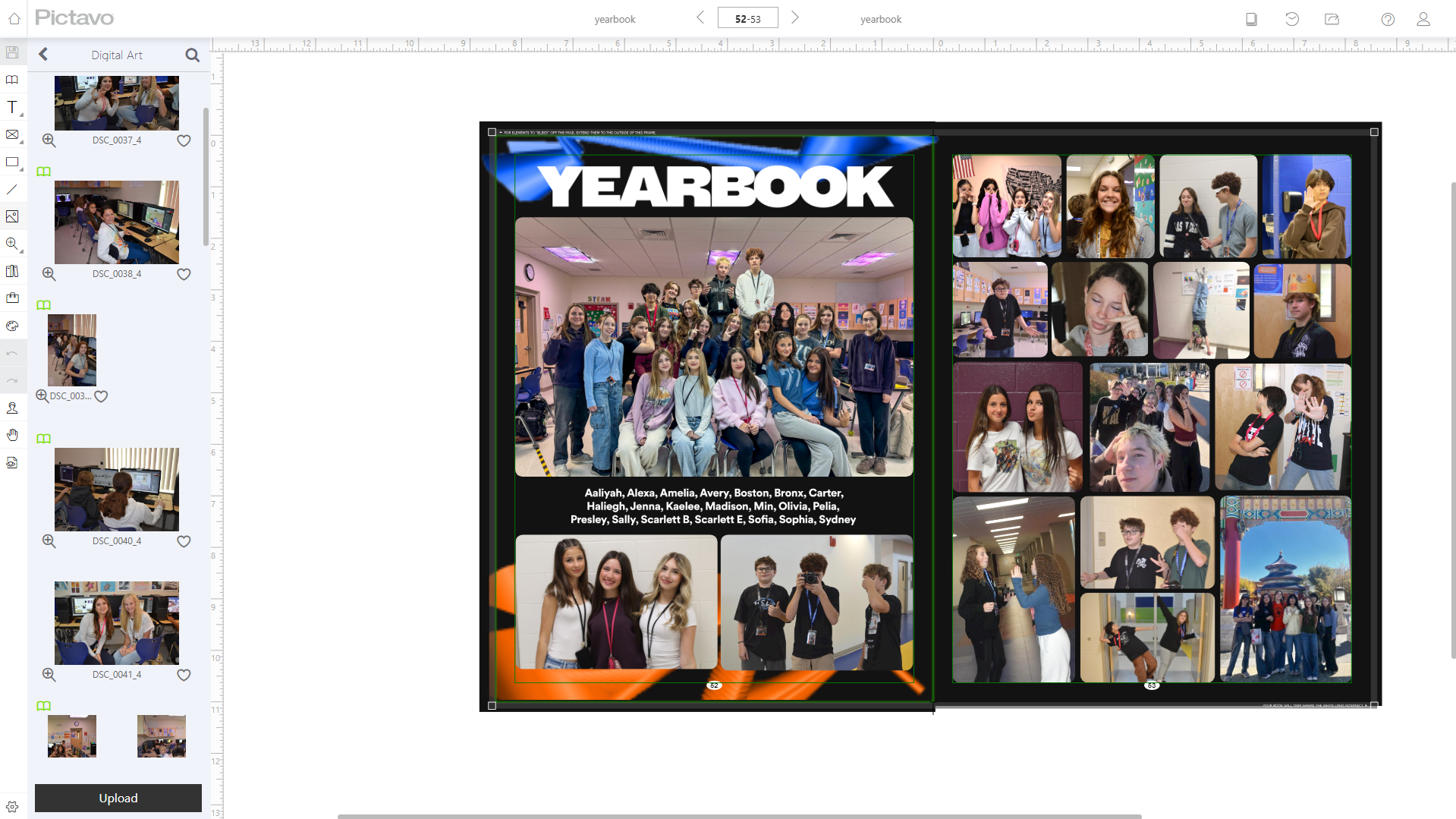Zoom into photo DSC_0041_4
This screenshot has width=1456, height=819.
coord(49,675)
